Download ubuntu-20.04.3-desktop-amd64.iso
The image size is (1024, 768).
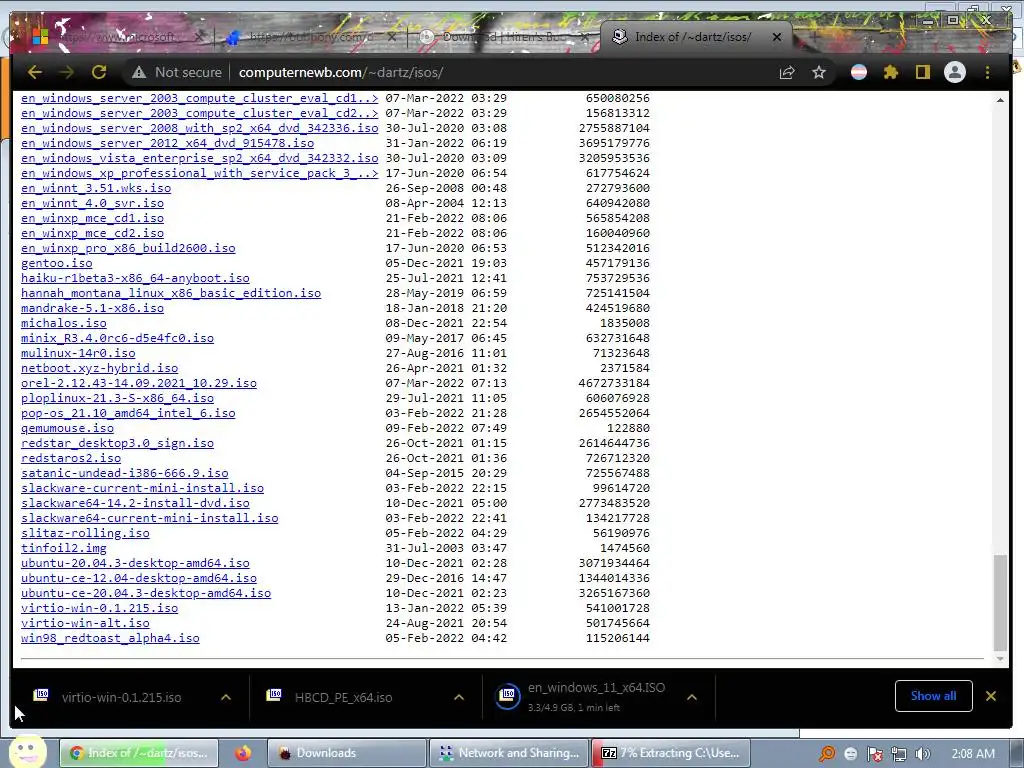click(135, 563)
